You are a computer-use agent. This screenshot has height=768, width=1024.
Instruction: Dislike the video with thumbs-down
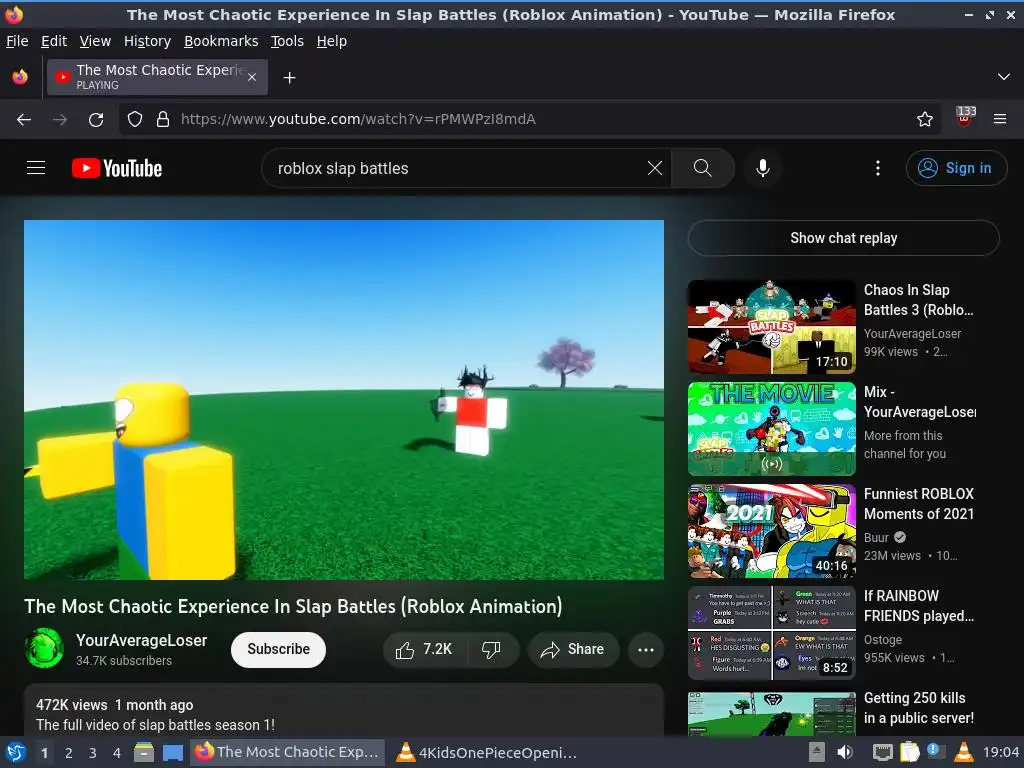pyautogui.click(x=492, y=649)
